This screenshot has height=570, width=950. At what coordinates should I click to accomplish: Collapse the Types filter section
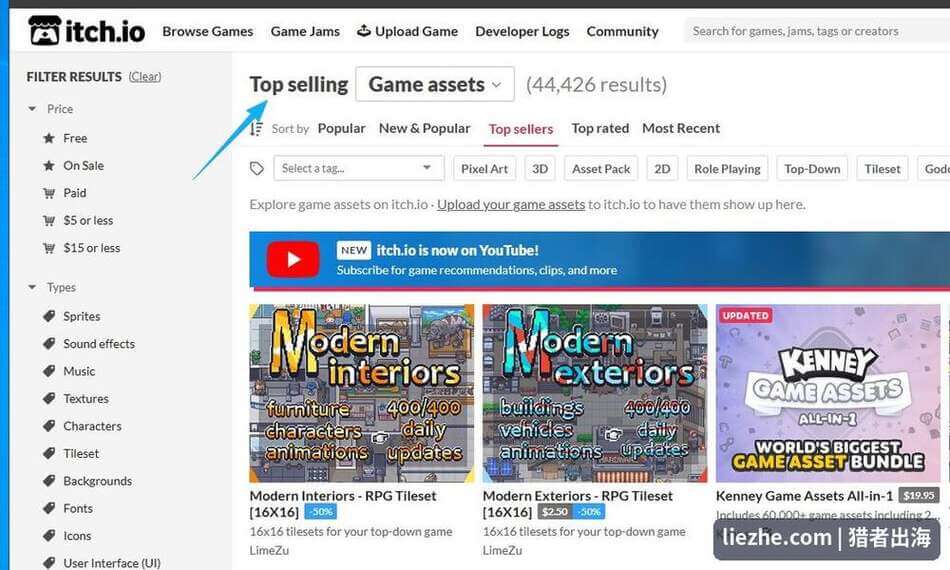(53, 287)
